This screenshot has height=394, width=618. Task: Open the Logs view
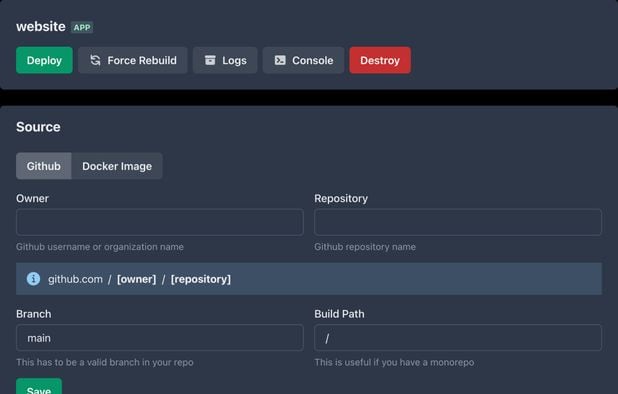point(225,60)
